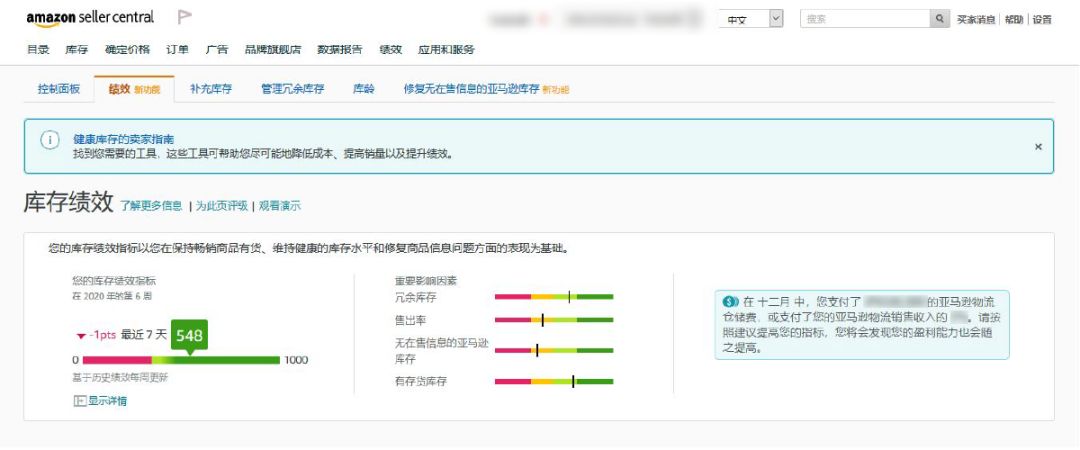
Task: Click the 库存绩效 page heading
Action: [68, 202]
